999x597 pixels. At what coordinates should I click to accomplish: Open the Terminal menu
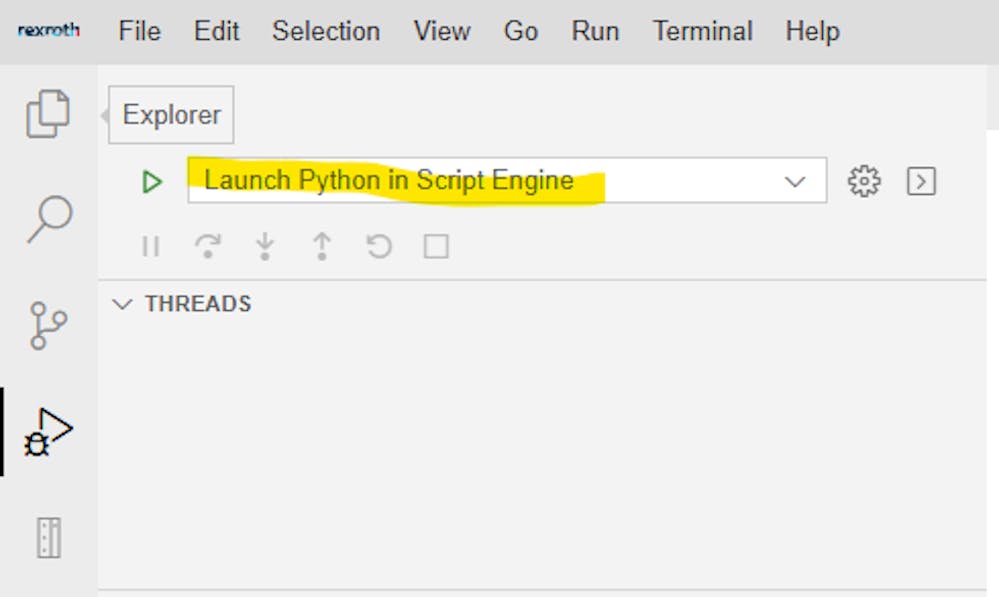702,31
